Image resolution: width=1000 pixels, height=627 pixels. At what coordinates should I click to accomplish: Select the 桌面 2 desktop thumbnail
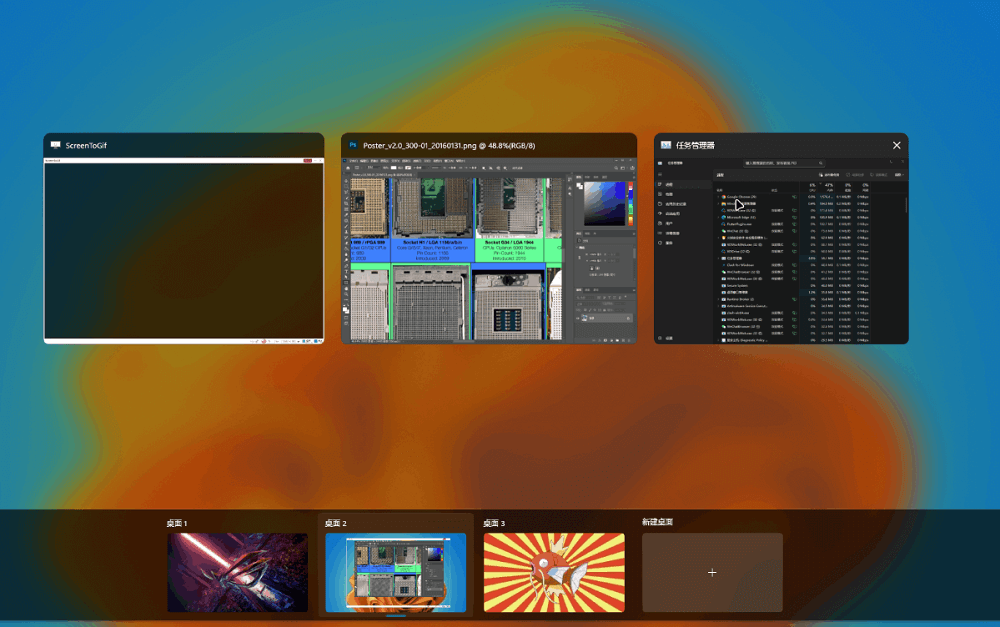point(395,572)
